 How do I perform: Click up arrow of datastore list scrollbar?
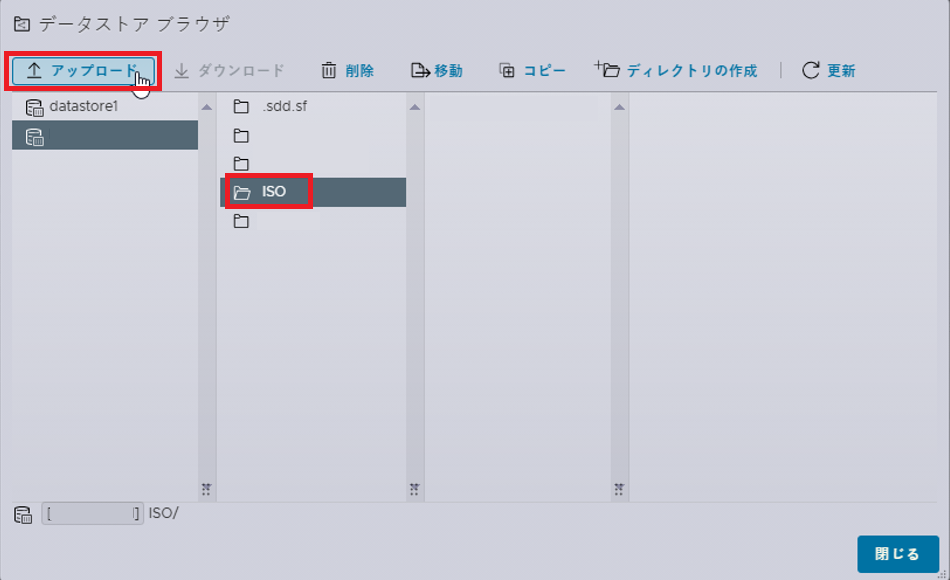coord(207,107)
